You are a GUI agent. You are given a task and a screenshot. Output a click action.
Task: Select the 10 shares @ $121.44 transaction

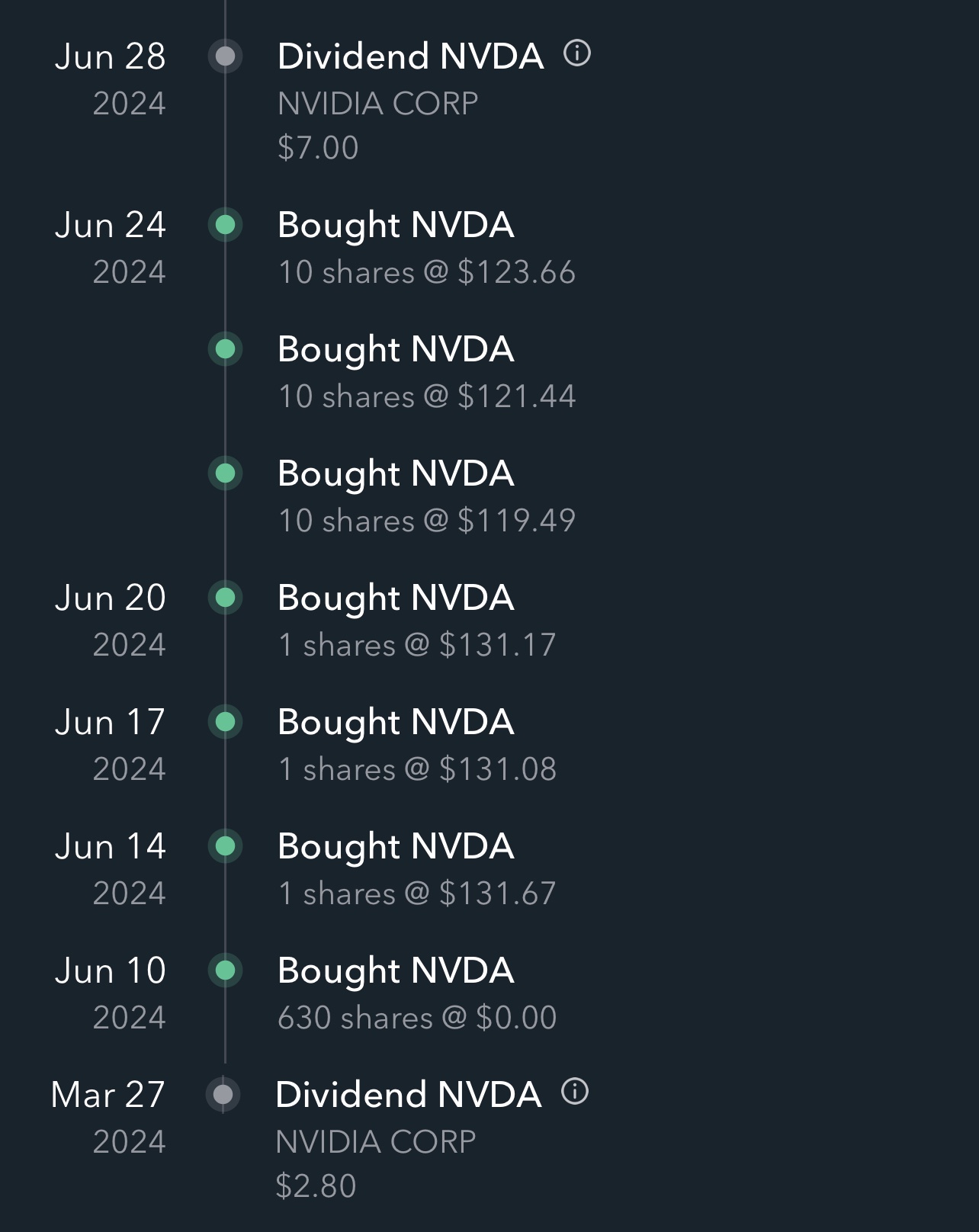426,396
